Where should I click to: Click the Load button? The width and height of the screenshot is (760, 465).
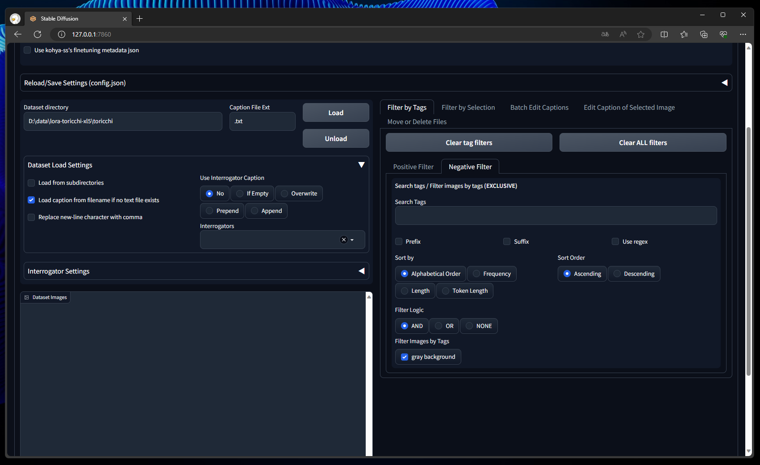tap(336, 113)
